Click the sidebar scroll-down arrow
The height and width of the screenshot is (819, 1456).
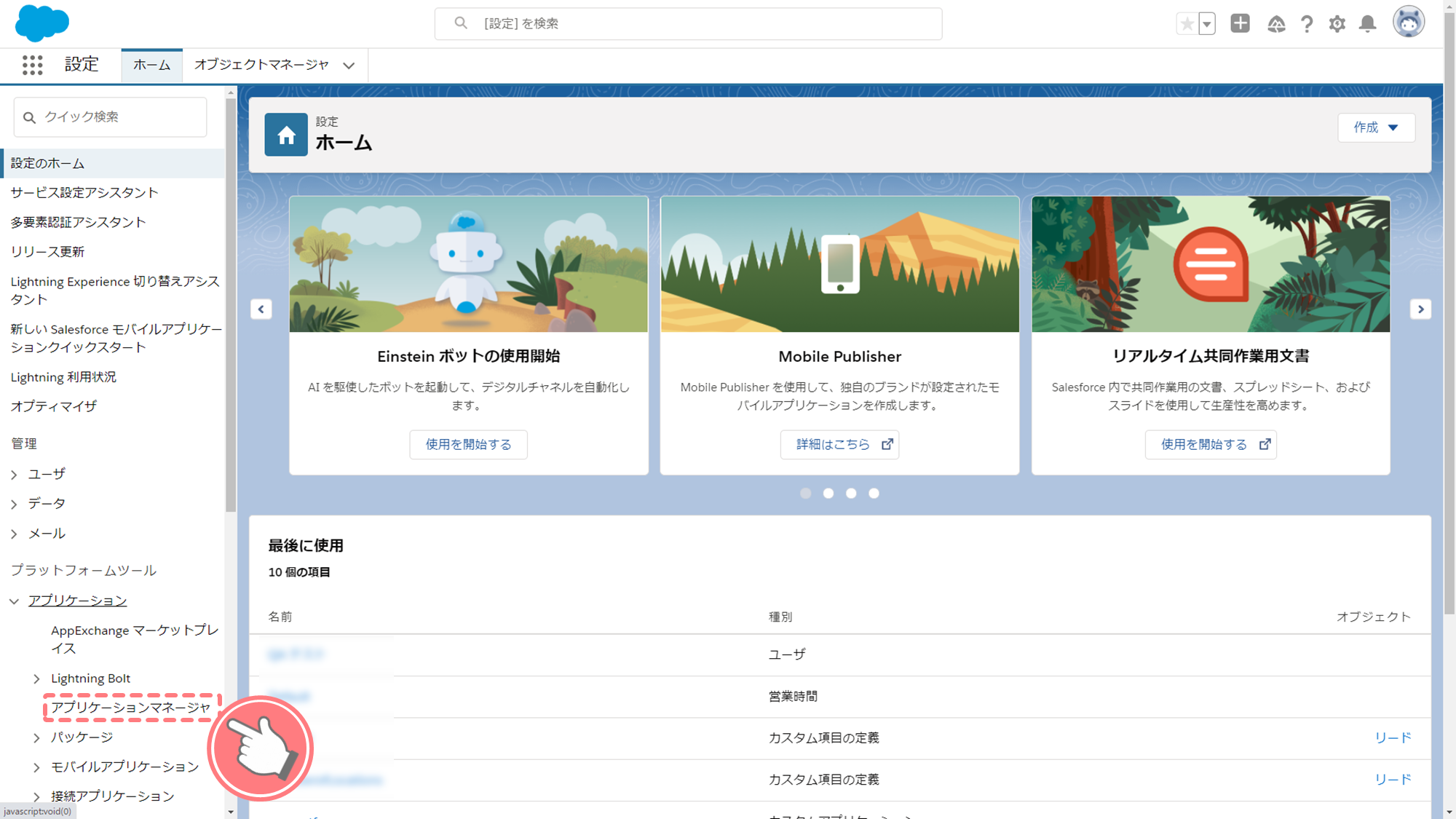click(231, 812)
